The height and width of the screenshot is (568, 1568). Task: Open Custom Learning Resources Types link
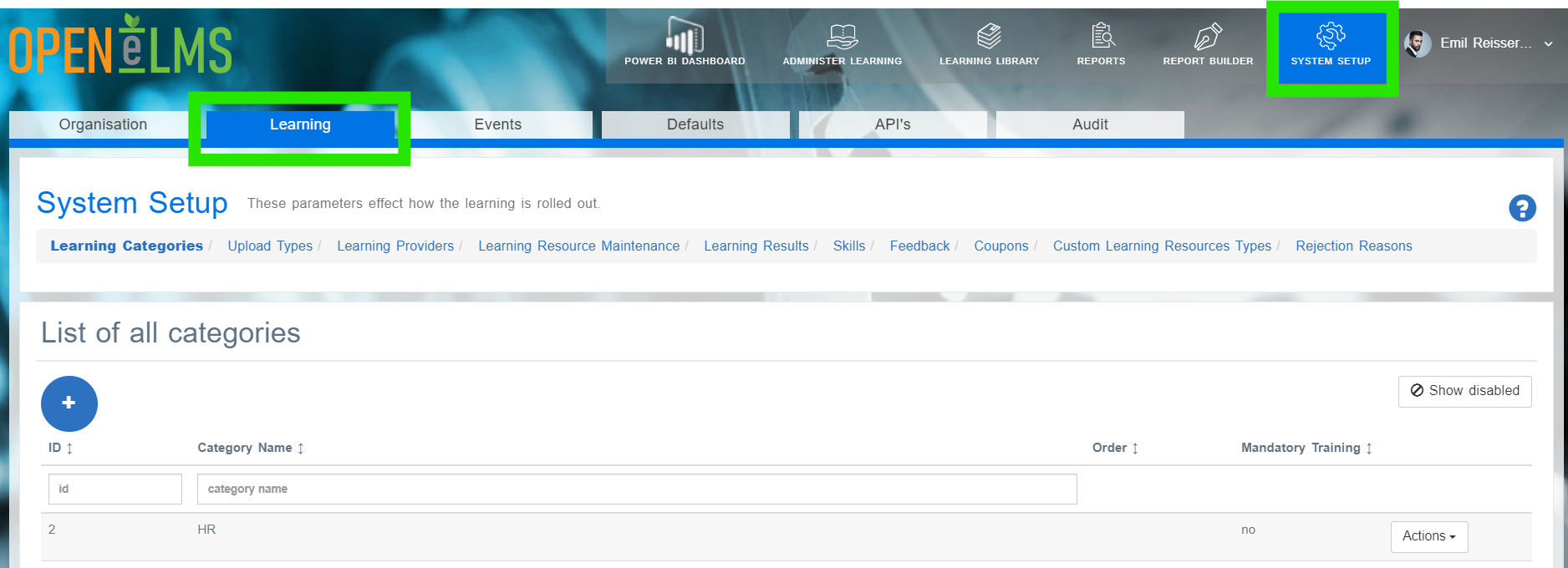point(1162,246)
